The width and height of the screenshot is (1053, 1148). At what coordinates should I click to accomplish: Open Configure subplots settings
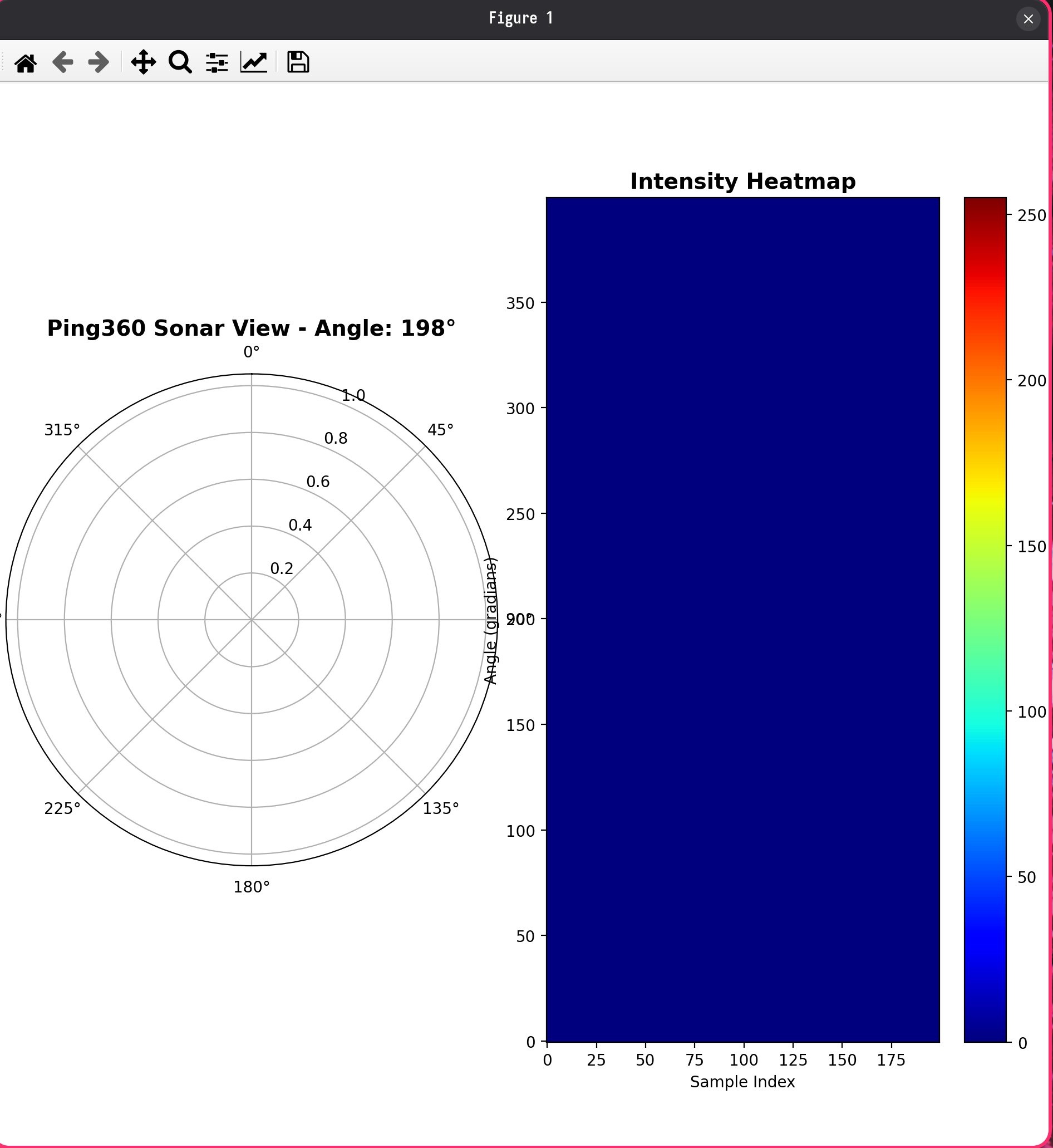217,62
